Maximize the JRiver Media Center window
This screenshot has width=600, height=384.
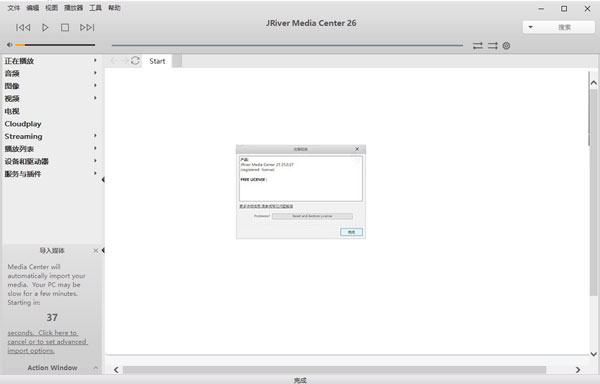click(564, 8)
